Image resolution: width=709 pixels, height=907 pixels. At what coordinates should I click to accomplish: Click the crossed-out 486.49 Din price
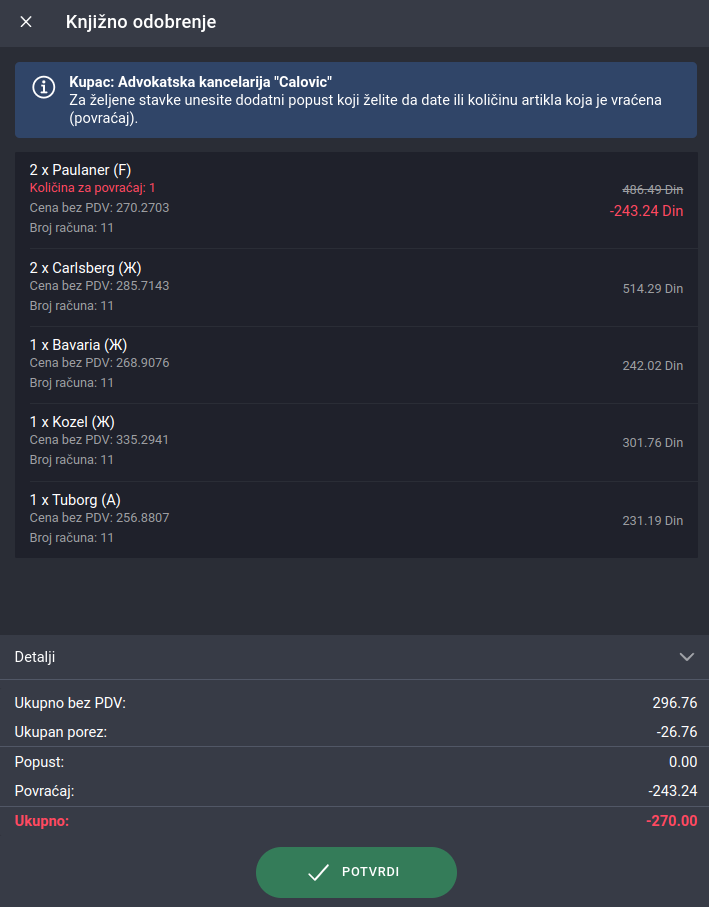[653, 190]
